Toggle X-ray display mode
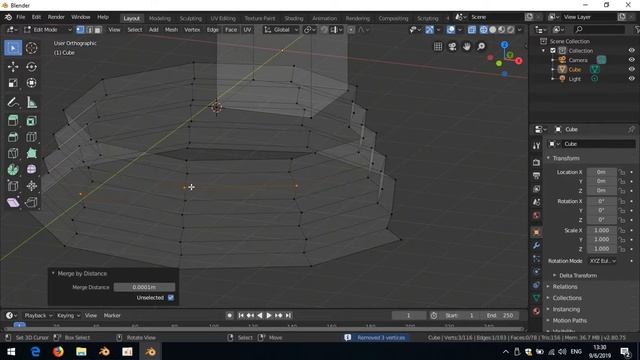Image resolution: width=640 pixels, height=360 pixels. 472,30
